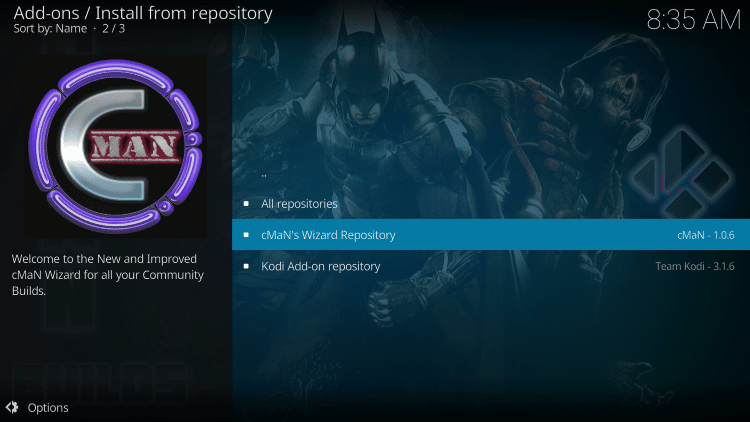
Task: Open the All repositories entry
Action: point(298,204)
